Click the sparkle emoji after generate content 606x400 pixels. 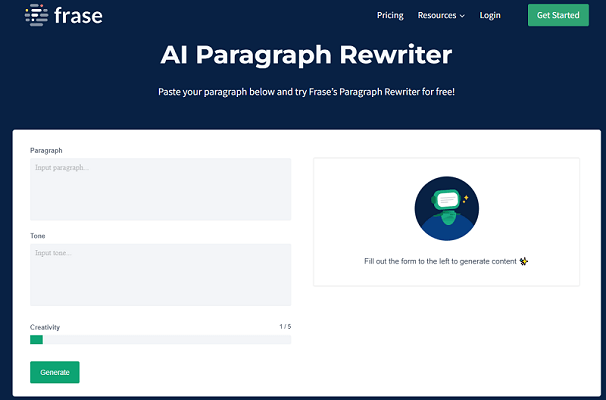pyautogui.click(x=524, y=261)
